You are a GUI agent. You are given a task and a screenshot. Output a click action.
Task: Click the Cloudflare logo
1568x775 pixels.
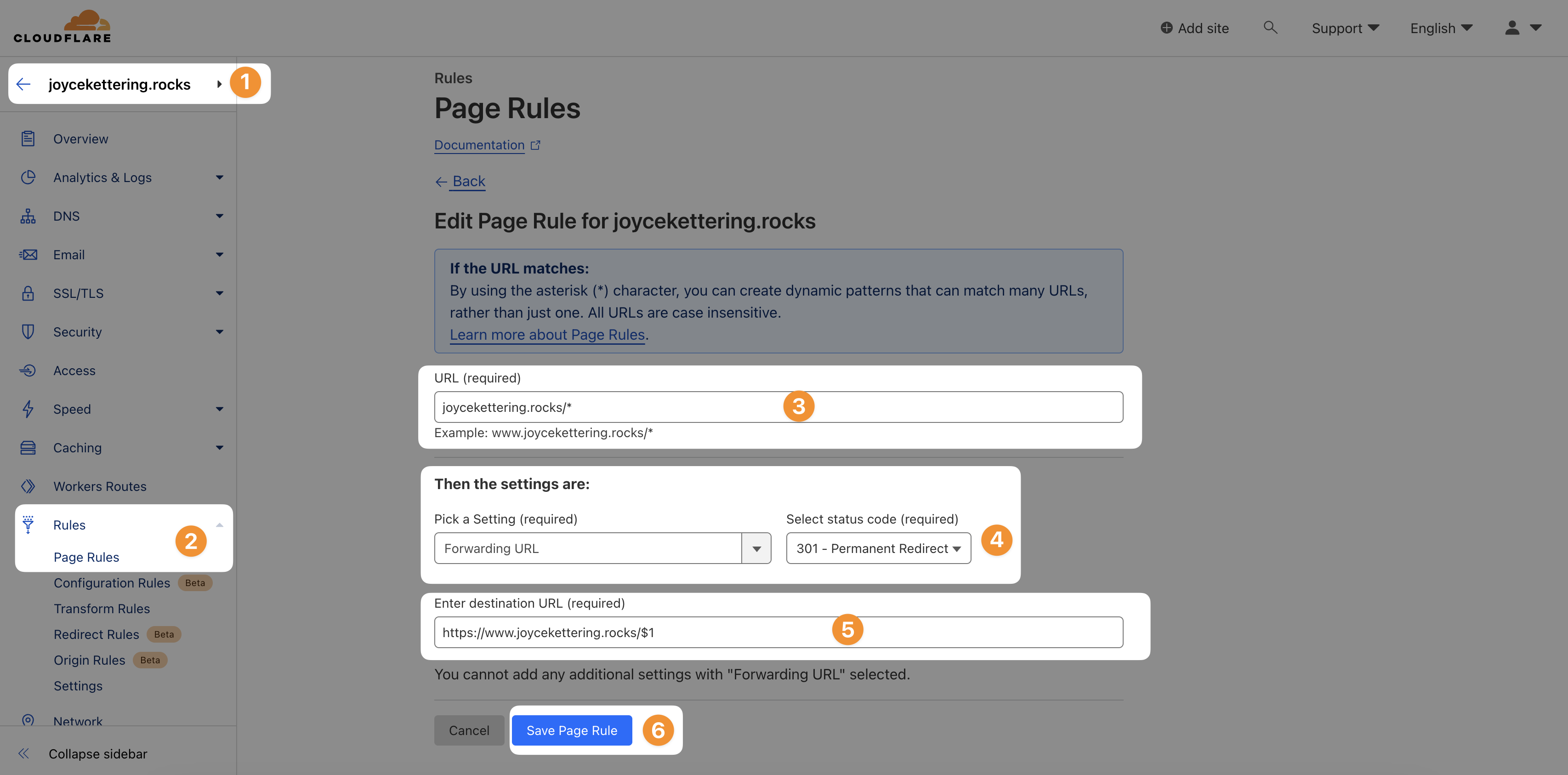coord(62,26)
